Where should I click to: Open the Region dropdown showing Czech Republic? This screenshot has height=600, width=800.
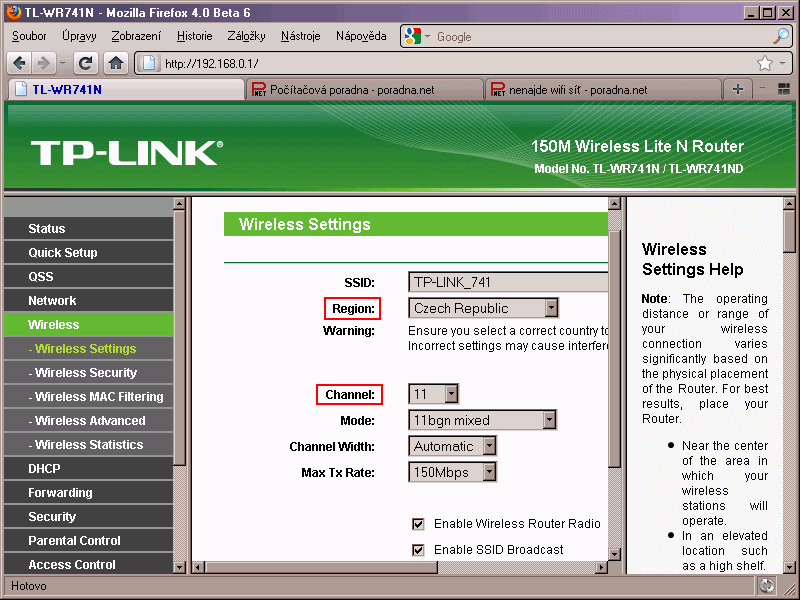point(483,308)
